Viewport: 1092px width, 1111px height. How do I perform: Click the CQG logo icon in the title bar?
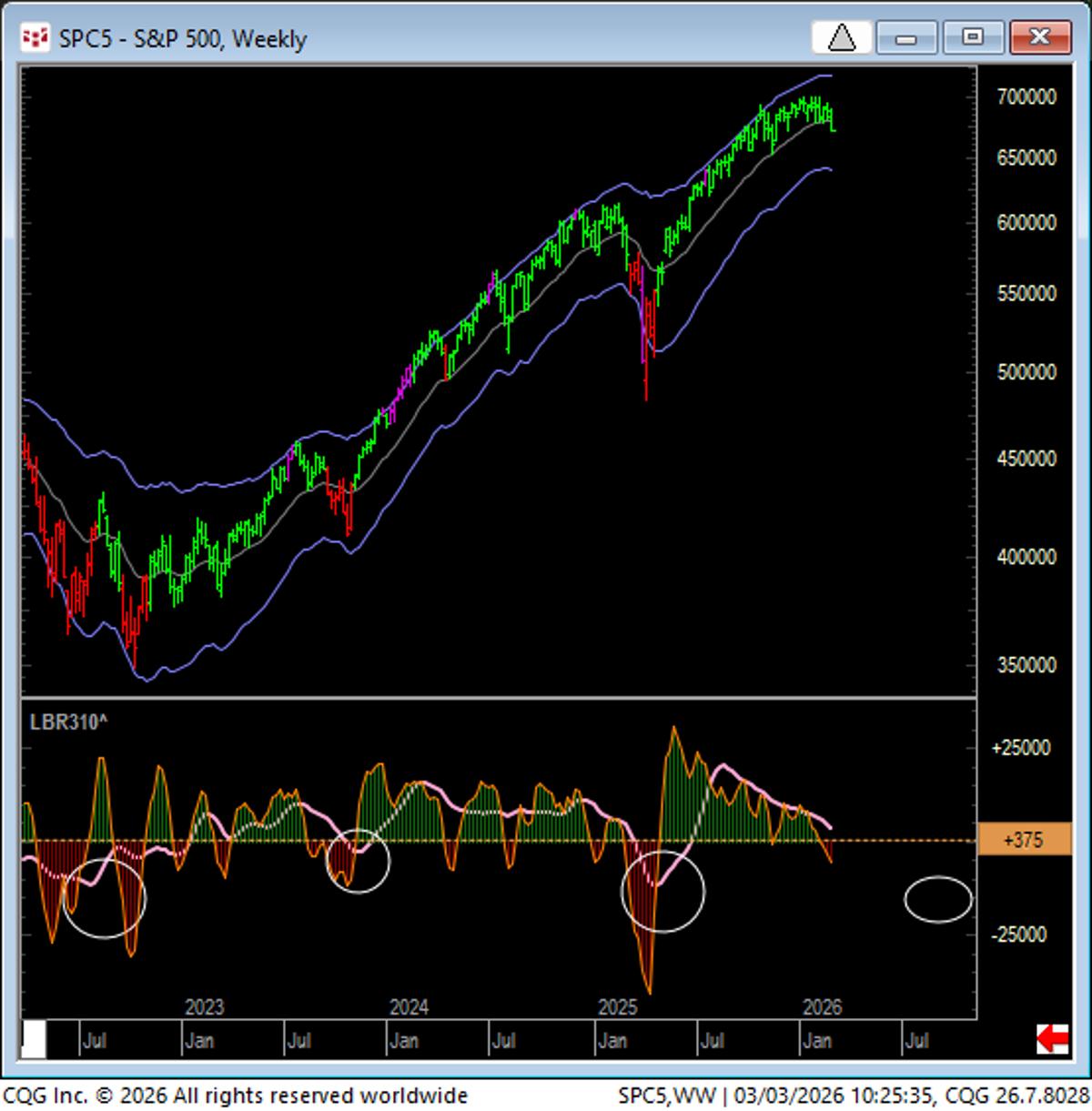pos(36,39)
